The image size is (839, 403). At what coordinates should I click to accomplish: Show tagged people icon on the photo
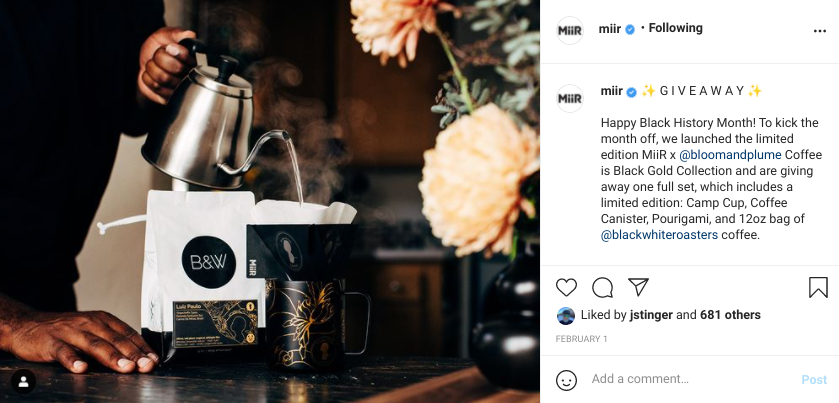pos(24,382)
